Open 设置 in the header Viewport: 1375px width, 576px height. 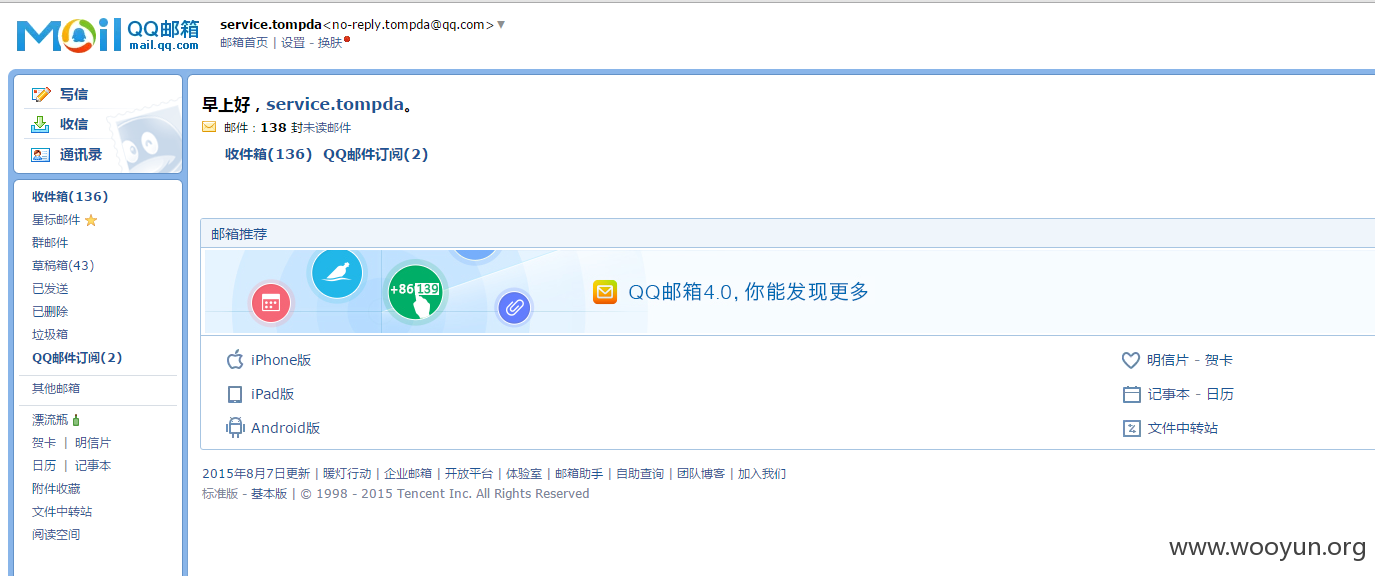click(x=293, y=43)
